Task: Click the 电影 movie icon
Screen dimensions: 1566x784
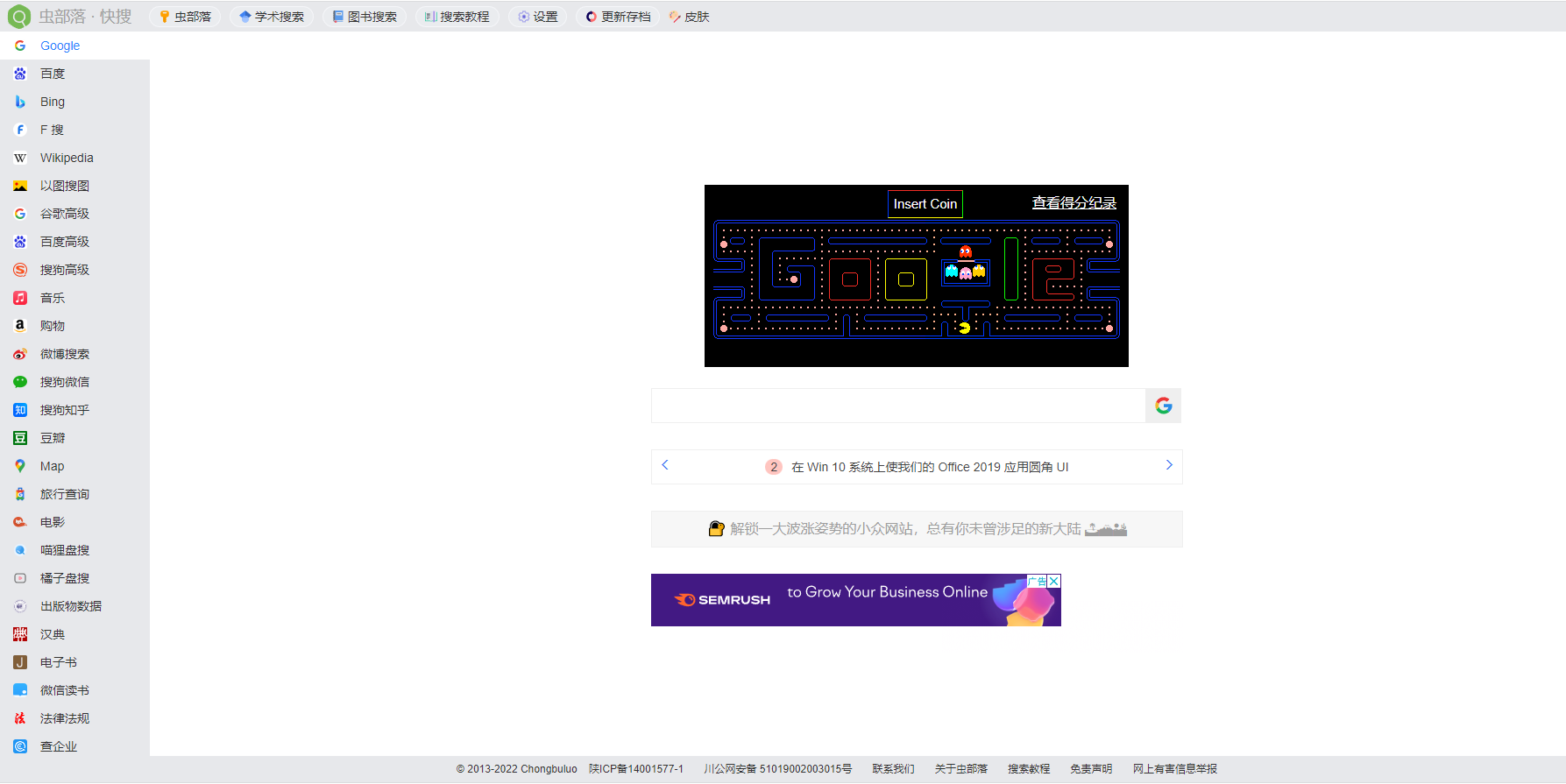Action: click(20, 522)
